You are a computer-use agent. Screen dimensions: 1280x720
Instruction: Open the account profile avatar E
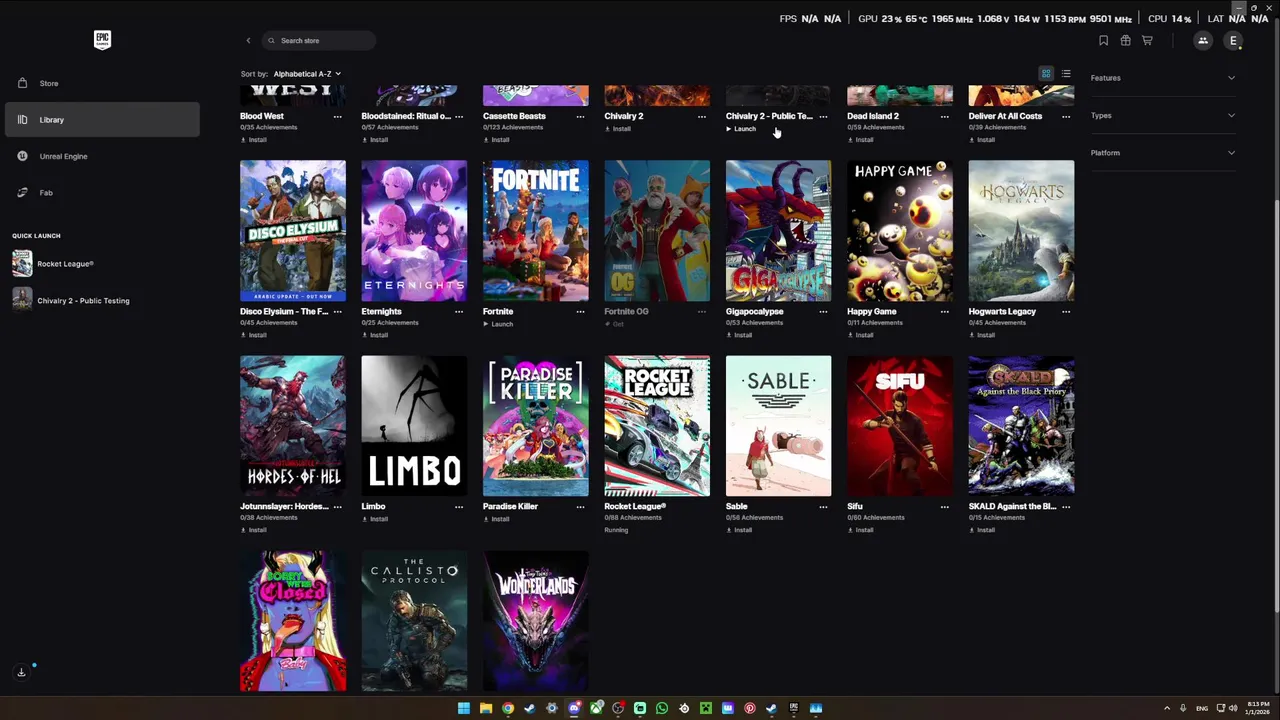(x=1233, y=41)
